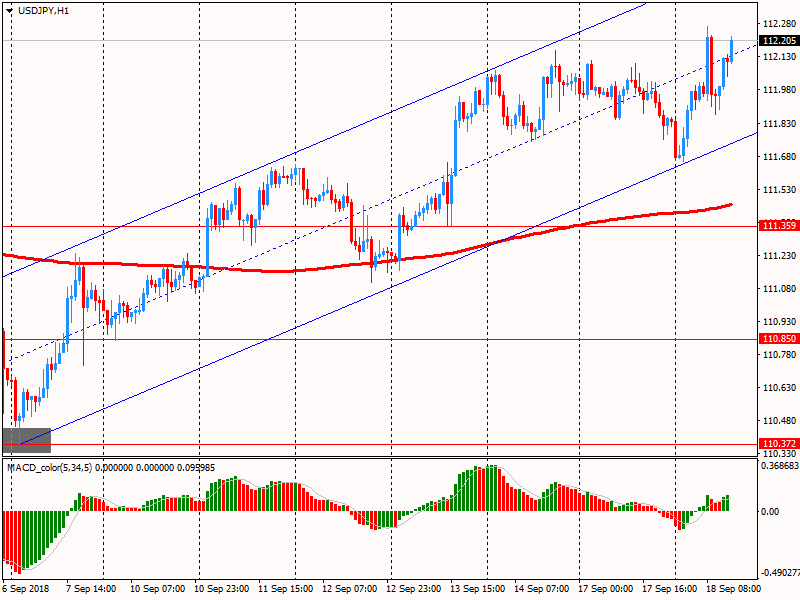Click time axis label 14 Sep 07:00
The width and height of the screenshot is (800, 600).
[542, 588]
